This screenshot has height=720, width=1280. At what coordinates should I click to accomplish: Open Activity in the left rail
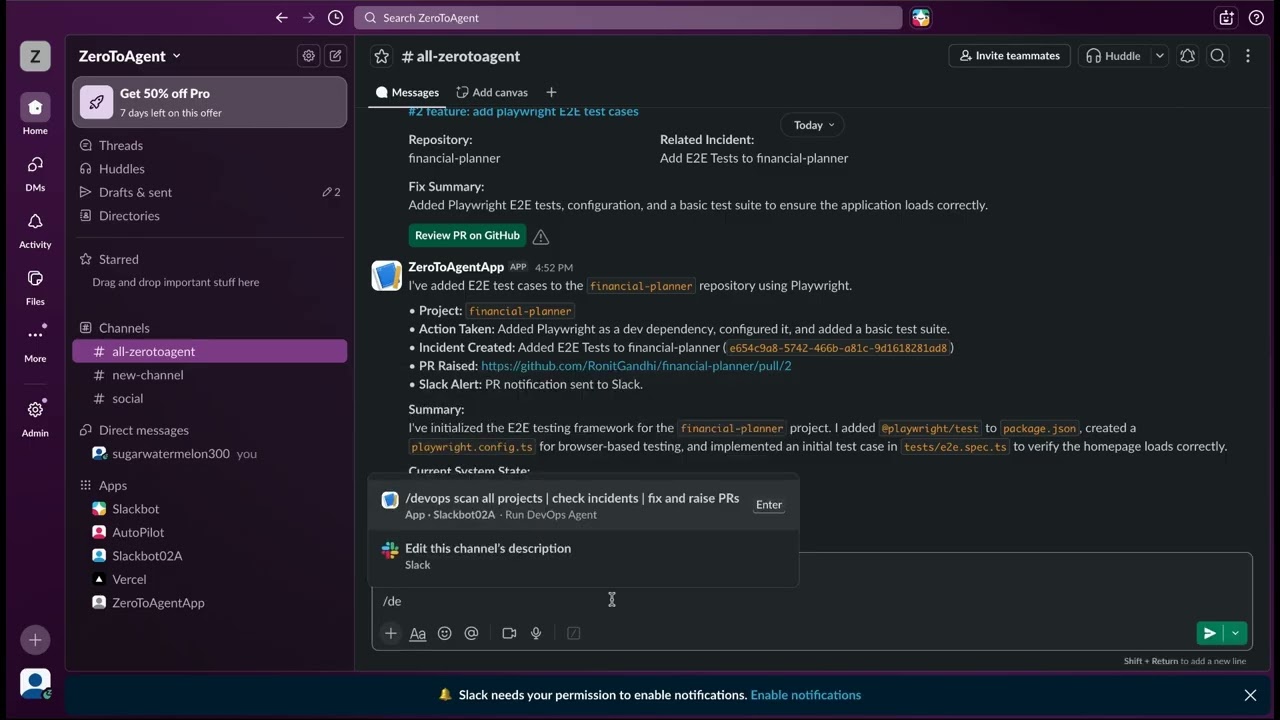(35, 229)
